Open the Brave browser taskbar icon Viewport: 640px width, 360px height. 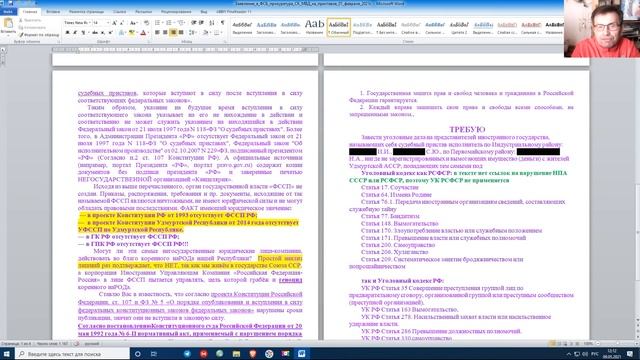click(252, 353)
